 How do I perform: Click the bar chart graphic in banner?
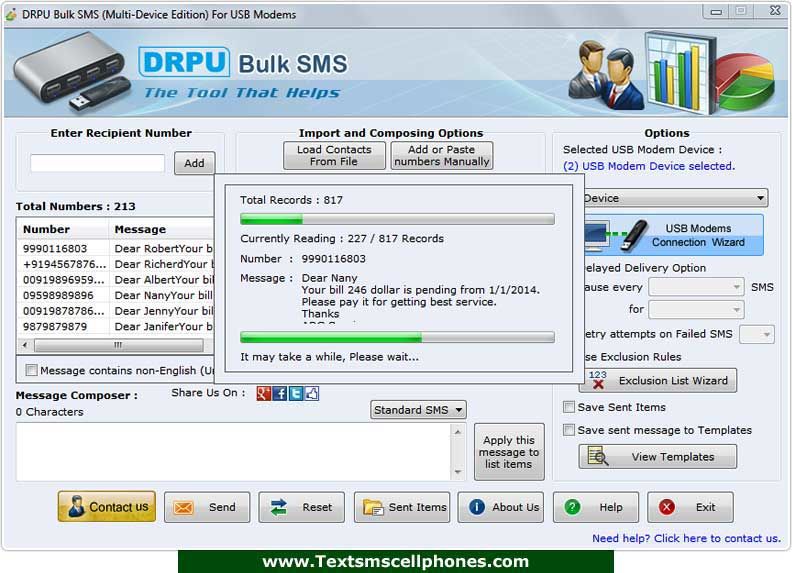coord(679,71)
